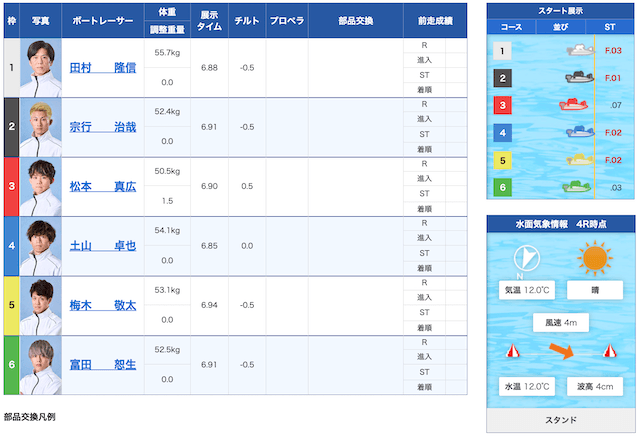Image resolution: width=640 pixels, height=436 pixels.
Task: Open racer 田村 隆信 profile link
Action: 103,68
